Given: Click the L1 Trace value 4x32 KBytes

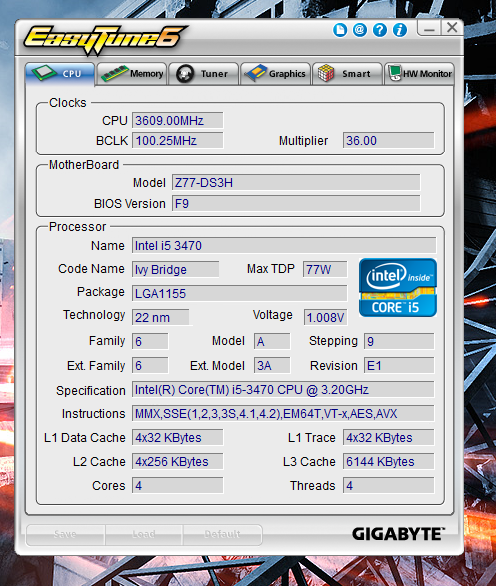Looking at the screenshot, I should click(x=389, y=438).
